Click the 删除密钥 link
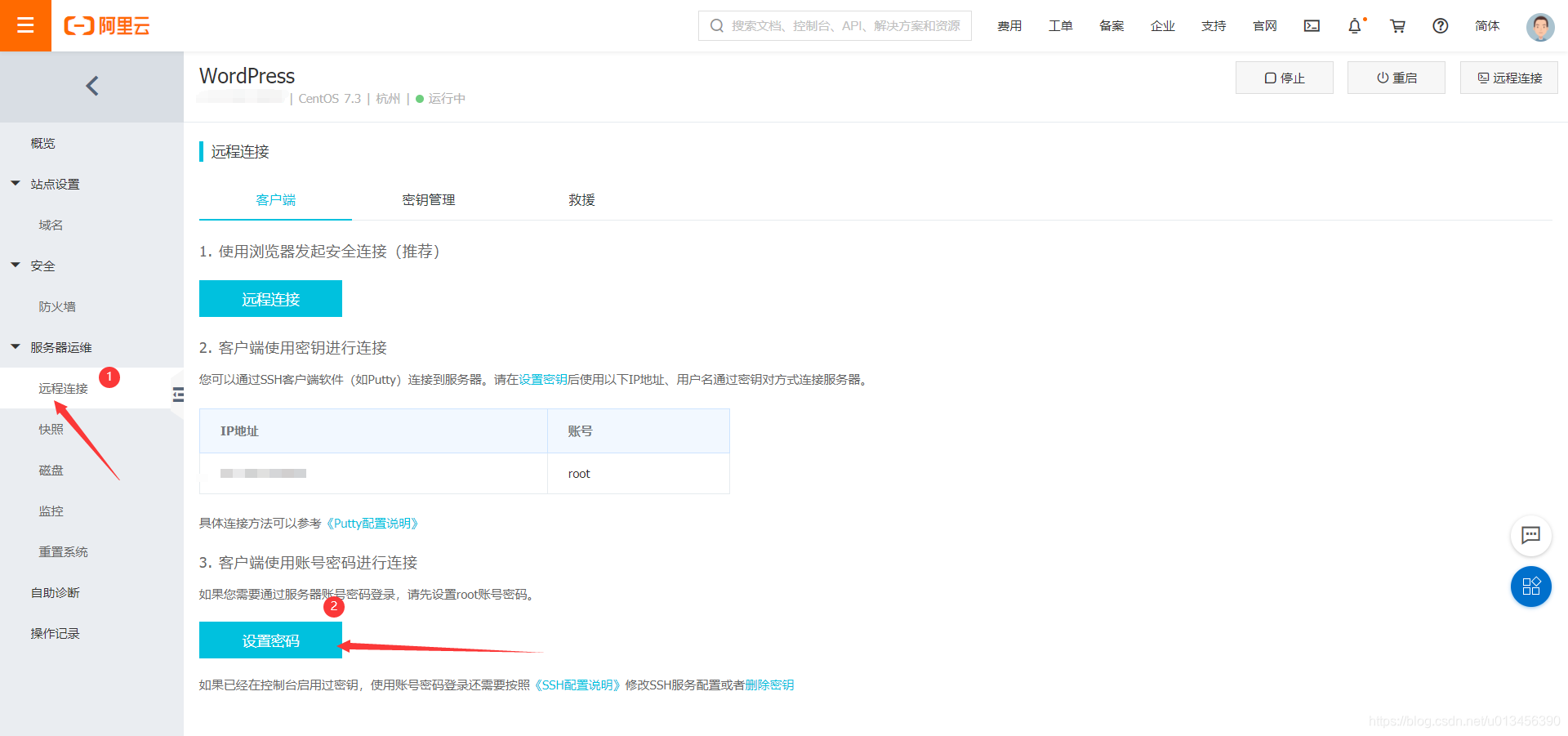 [769, 685]
